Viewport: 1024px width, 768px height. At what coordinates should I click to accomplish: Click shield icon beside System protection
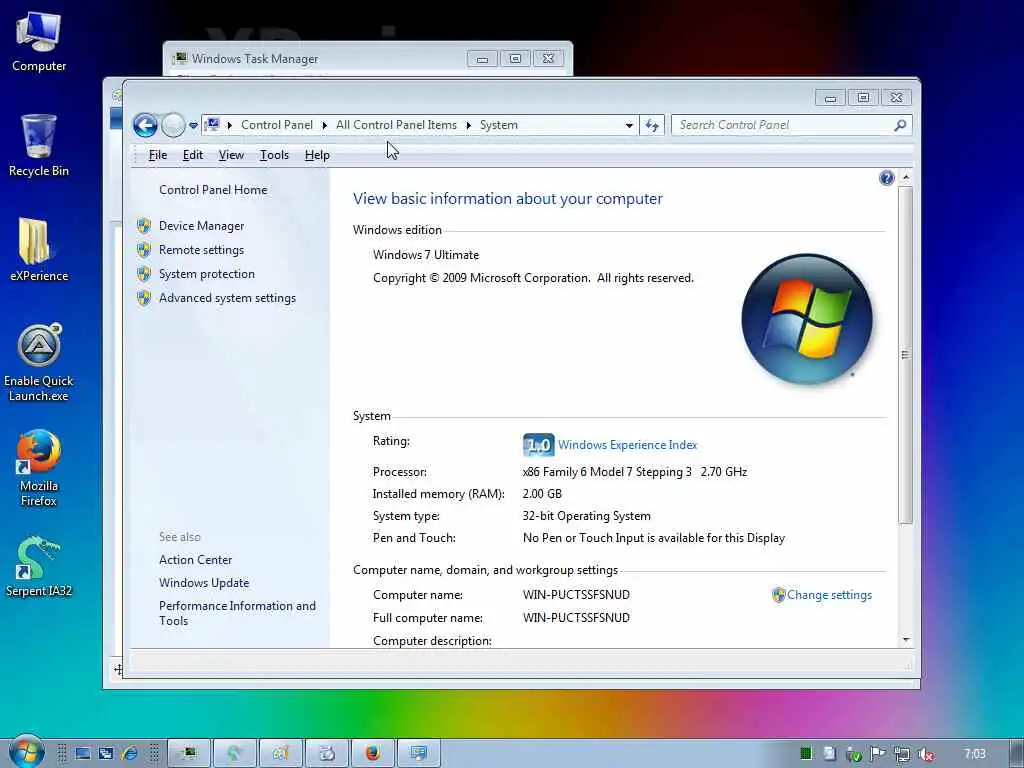[x=144, y=274]
